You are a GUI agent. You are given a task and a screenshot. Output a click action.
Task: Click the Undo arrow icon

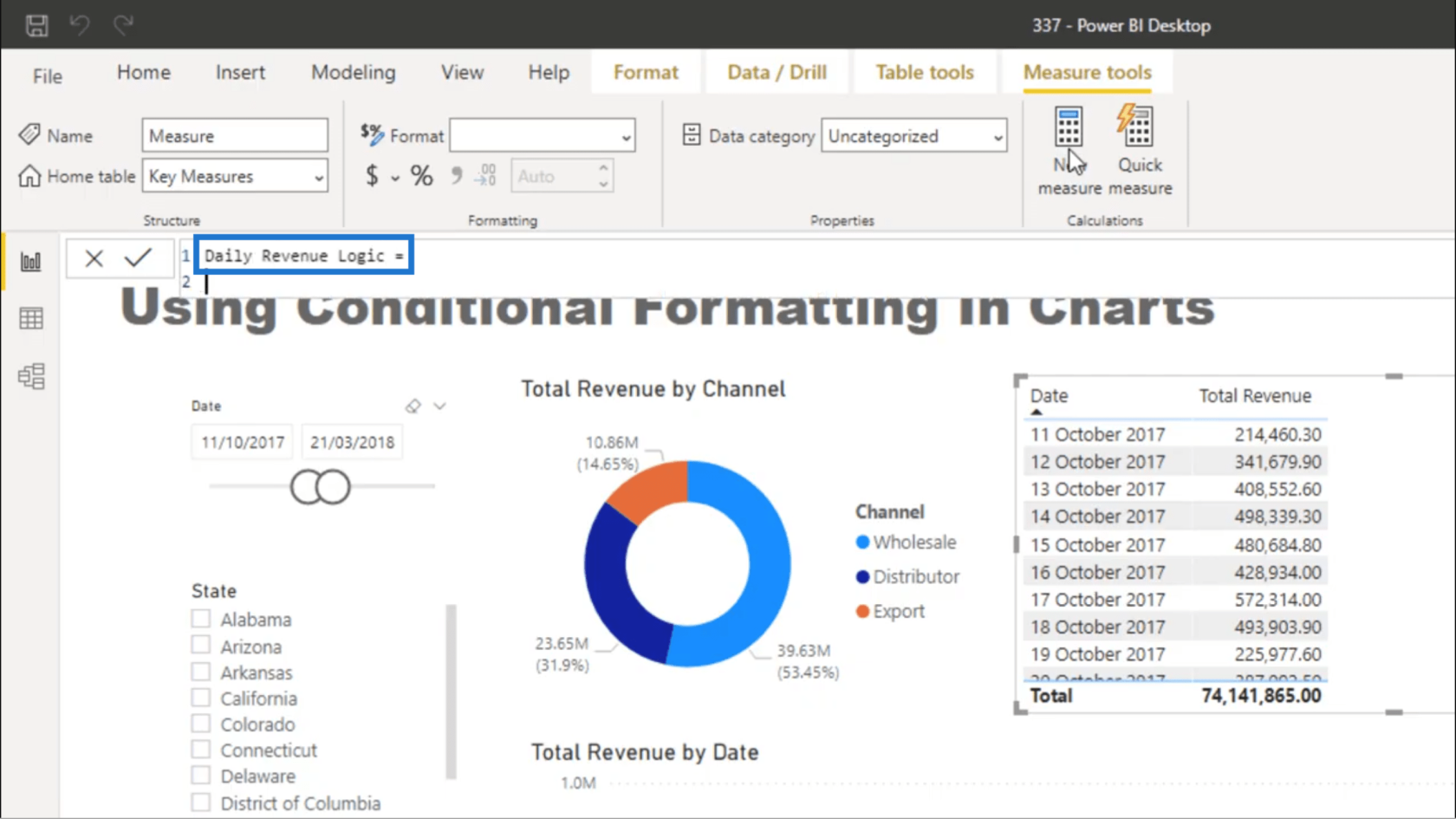[x=80, y=25]
